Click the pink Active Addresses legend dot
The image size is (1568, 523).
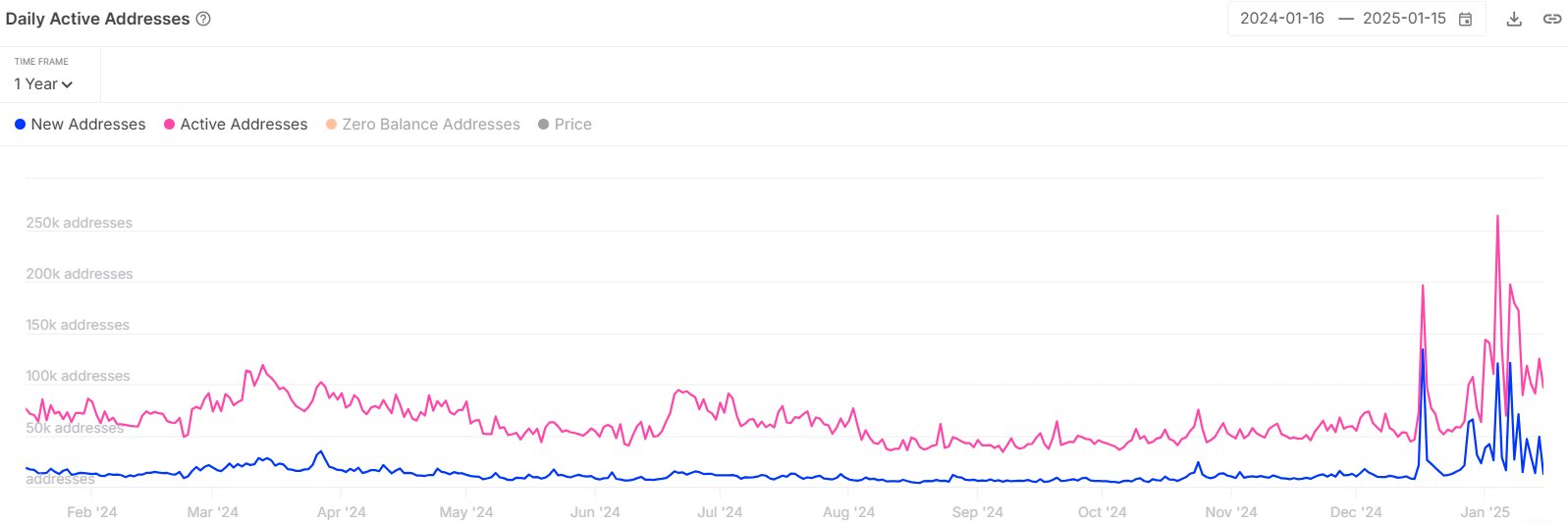click(169, 125)
